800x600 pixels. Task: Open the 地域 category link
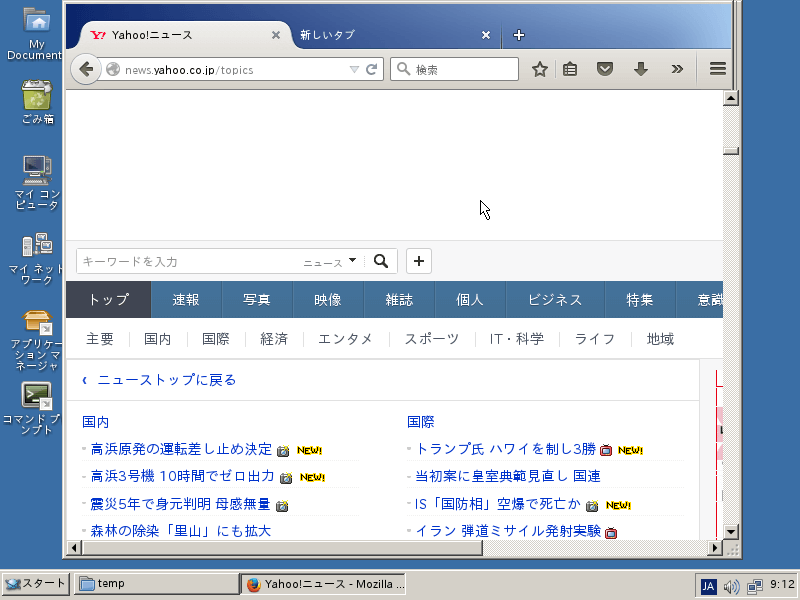click(x=660, y=339)
